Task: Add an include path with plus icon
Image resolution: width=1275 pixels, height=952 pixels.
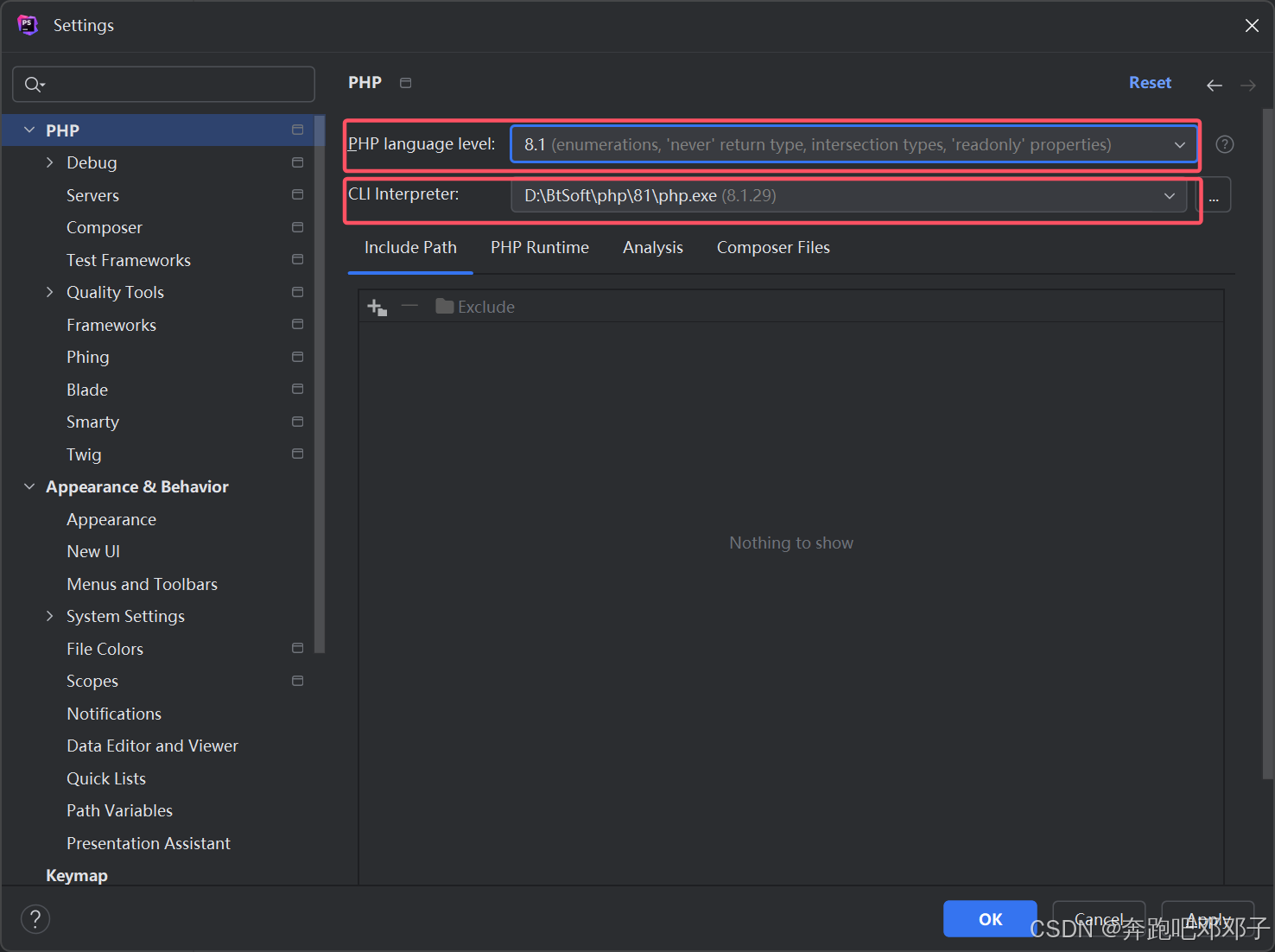Action: [377, 307]
